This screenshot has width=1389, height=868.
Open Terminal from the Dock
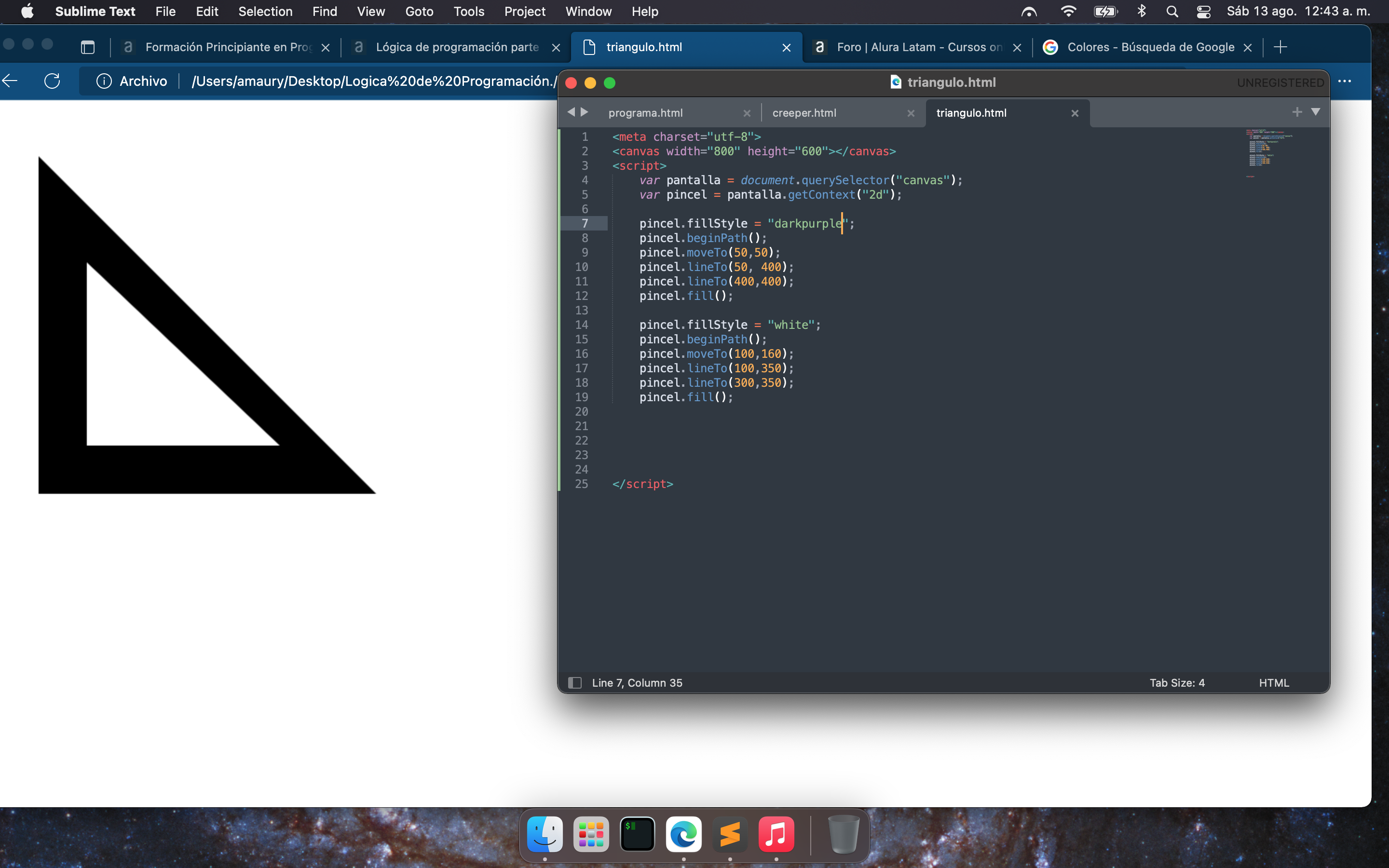point(637,834)
